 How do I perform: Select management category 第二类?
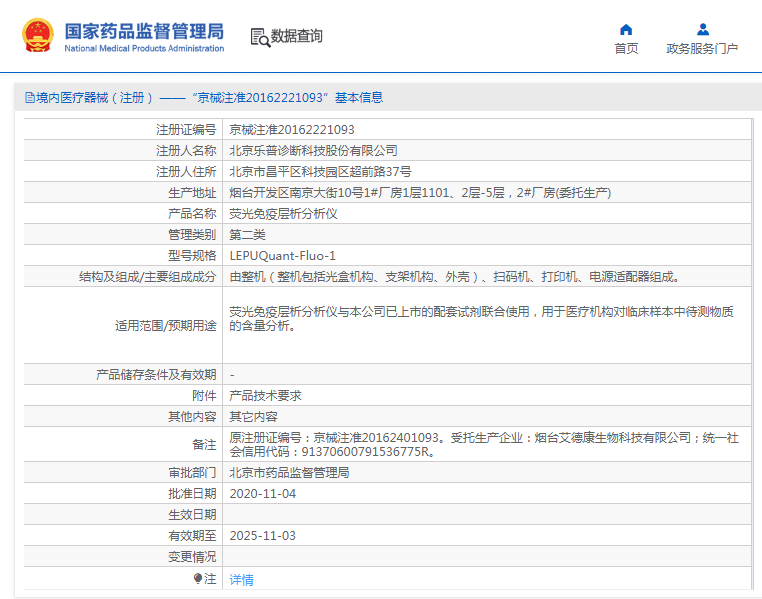pyautogui.click(x=247, y=235)
